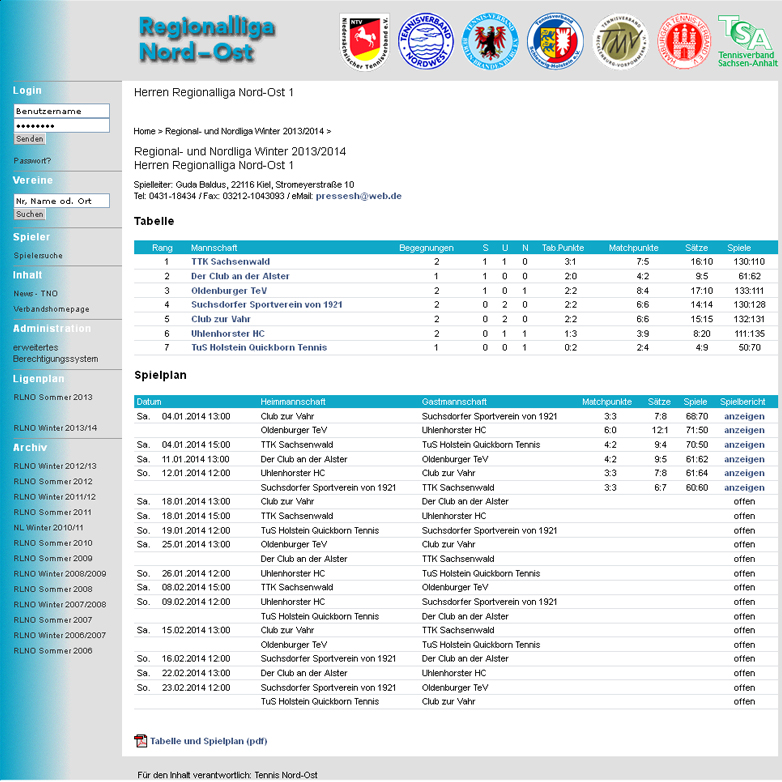Click the Home breadcrumb link
The width and height of the screenshot is (782, 782).
pyautogui.click(x=144, y=131)
